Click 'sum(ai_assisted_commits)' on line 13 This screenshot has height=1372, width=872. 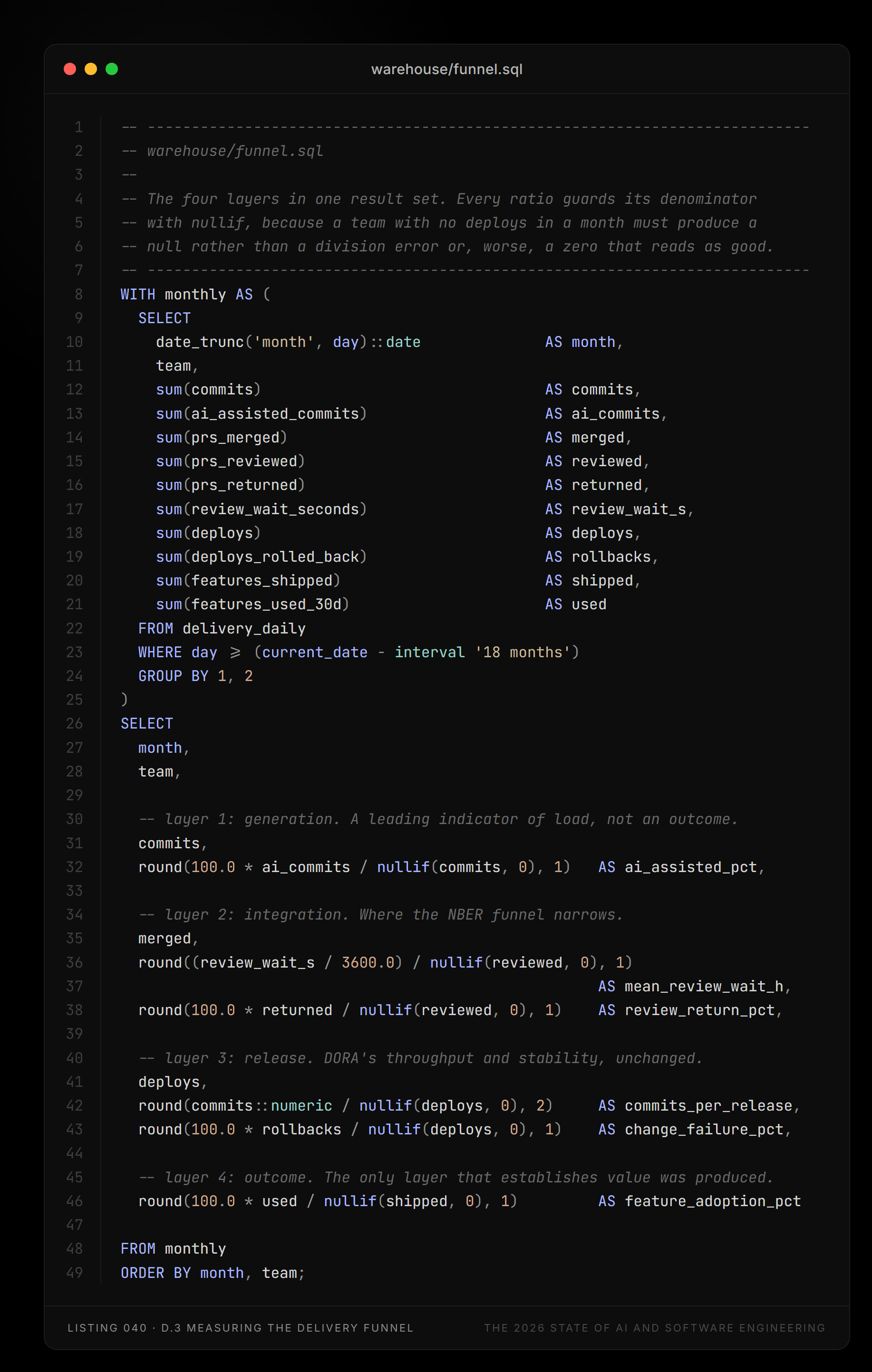[262, 413]
